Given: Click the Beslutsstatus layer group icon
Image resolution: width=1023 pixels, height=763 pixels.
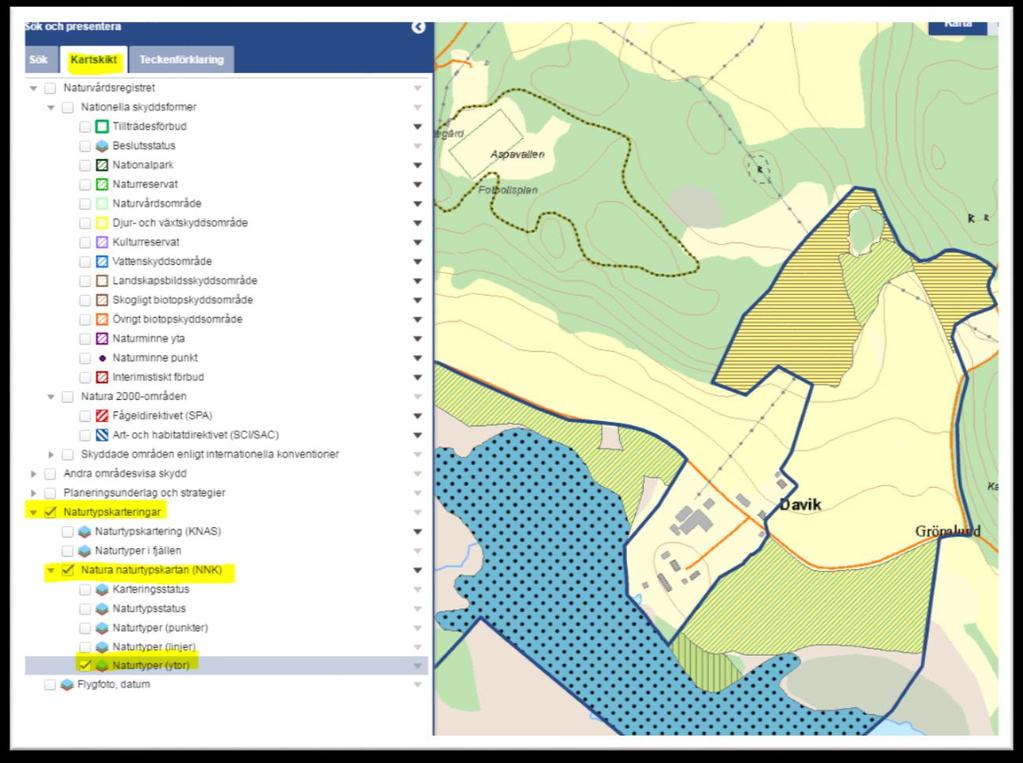Looking at the screenshot, I should click(x=102, y=146).
